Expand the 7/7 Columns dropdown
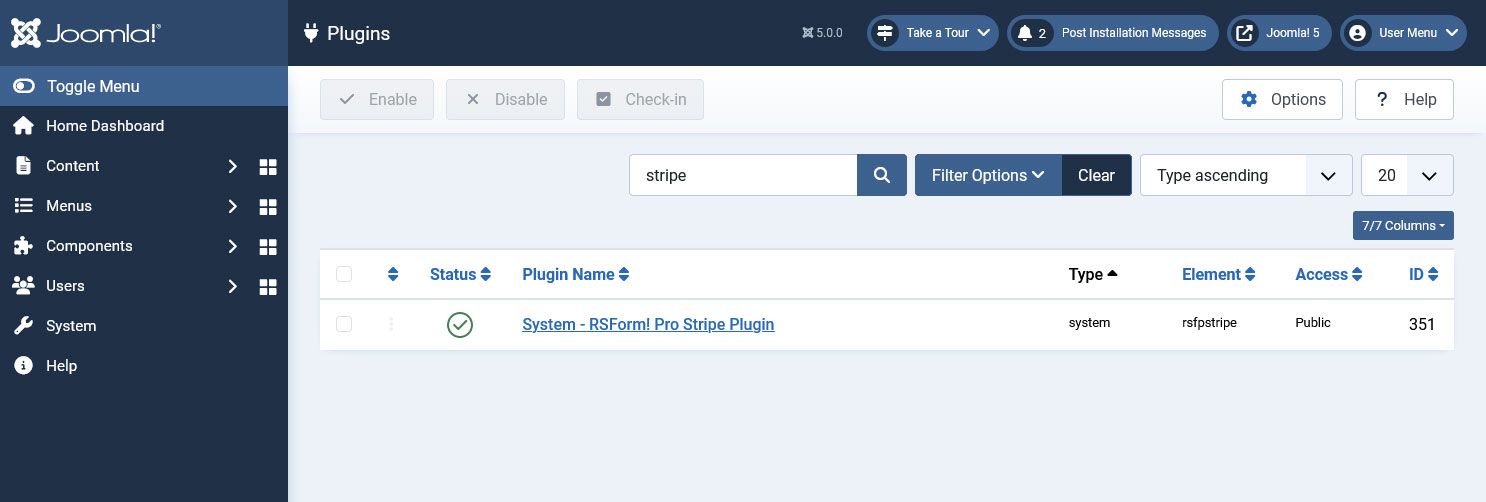This screenshot has height=502, width=1486. 1403,225
